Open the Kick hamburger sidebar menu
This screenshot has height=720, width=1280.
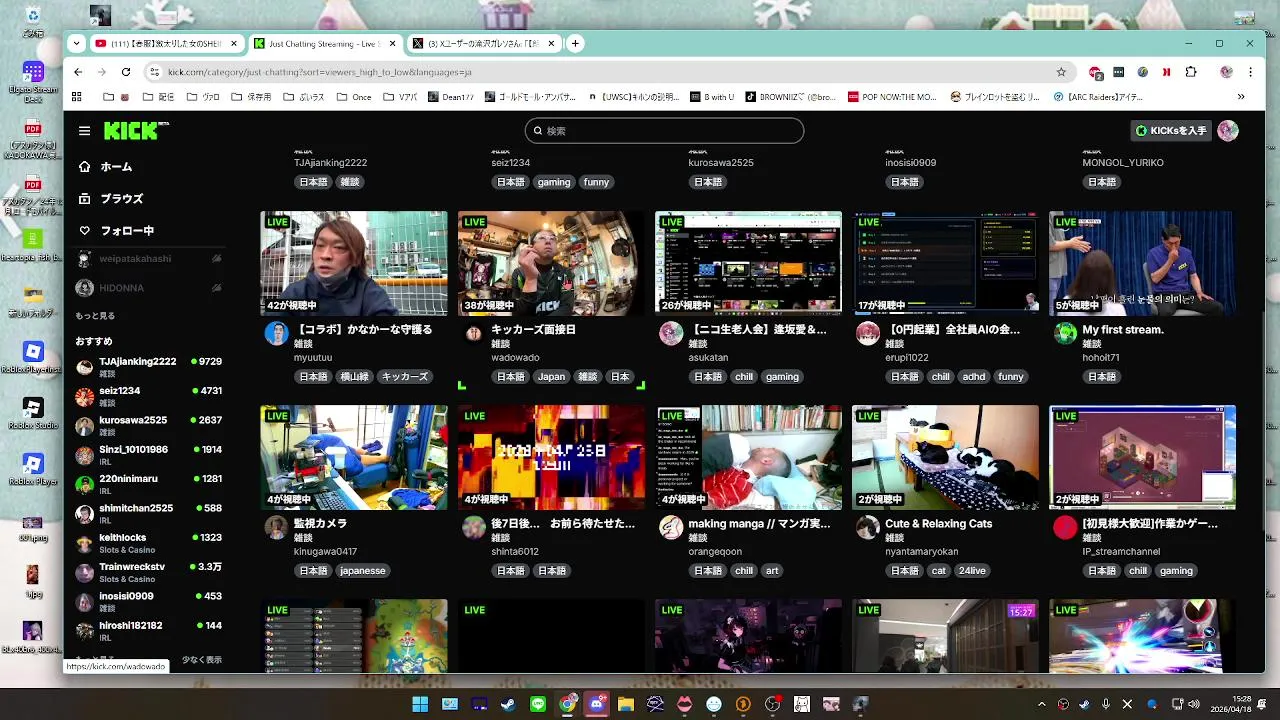(x=84, y=131)
